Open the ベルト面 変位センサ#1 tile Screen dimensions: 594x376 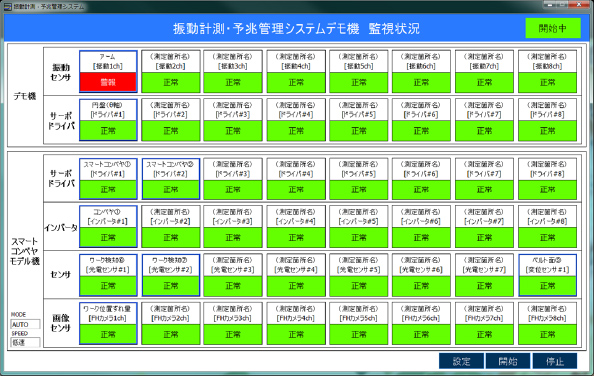click(548, 275)
